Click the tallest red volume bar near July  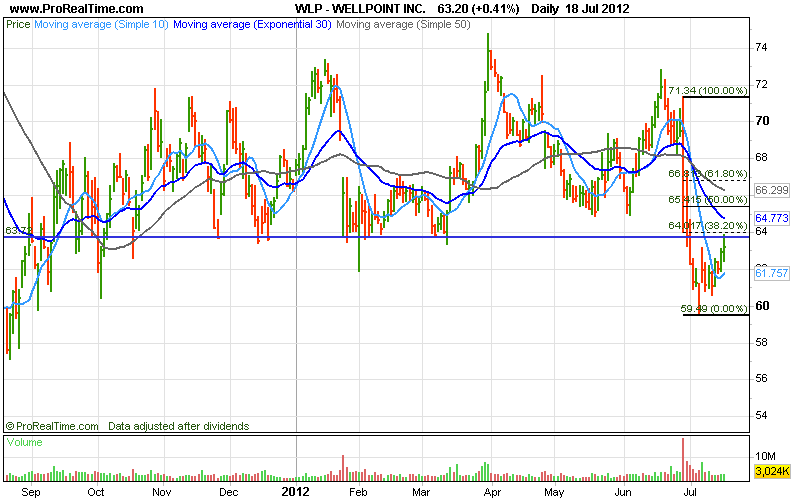683,459
